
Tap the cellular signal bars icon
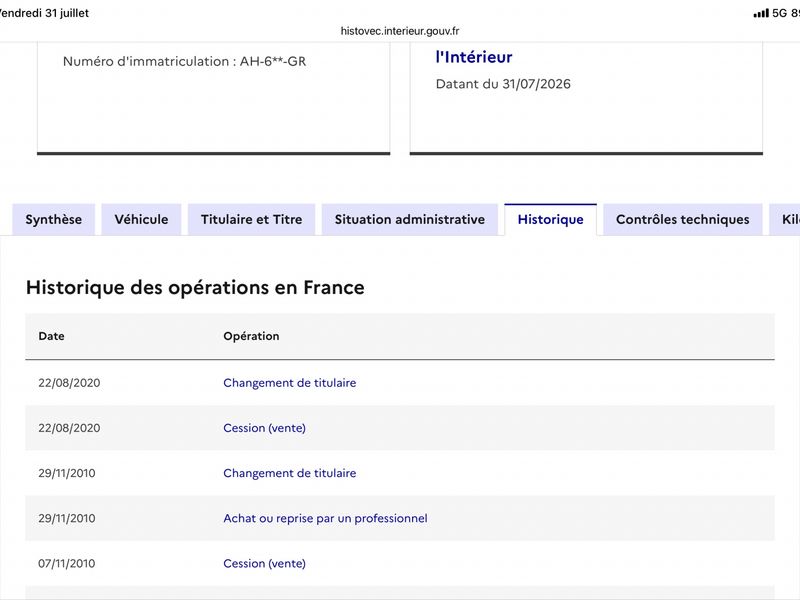761,13
